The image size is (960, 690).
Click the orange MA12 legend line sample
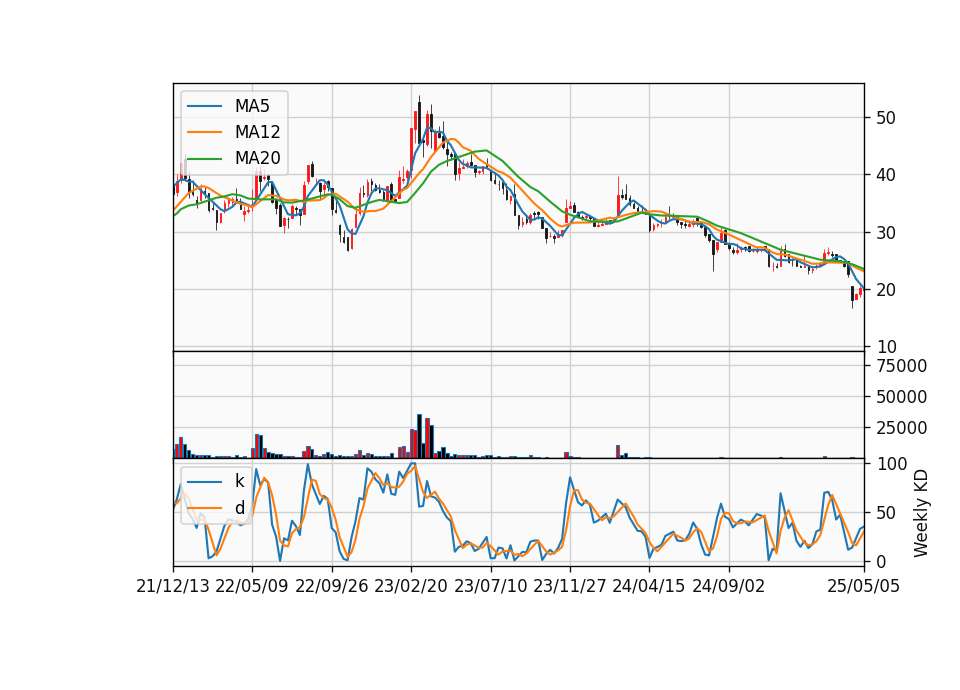(204, 132)
